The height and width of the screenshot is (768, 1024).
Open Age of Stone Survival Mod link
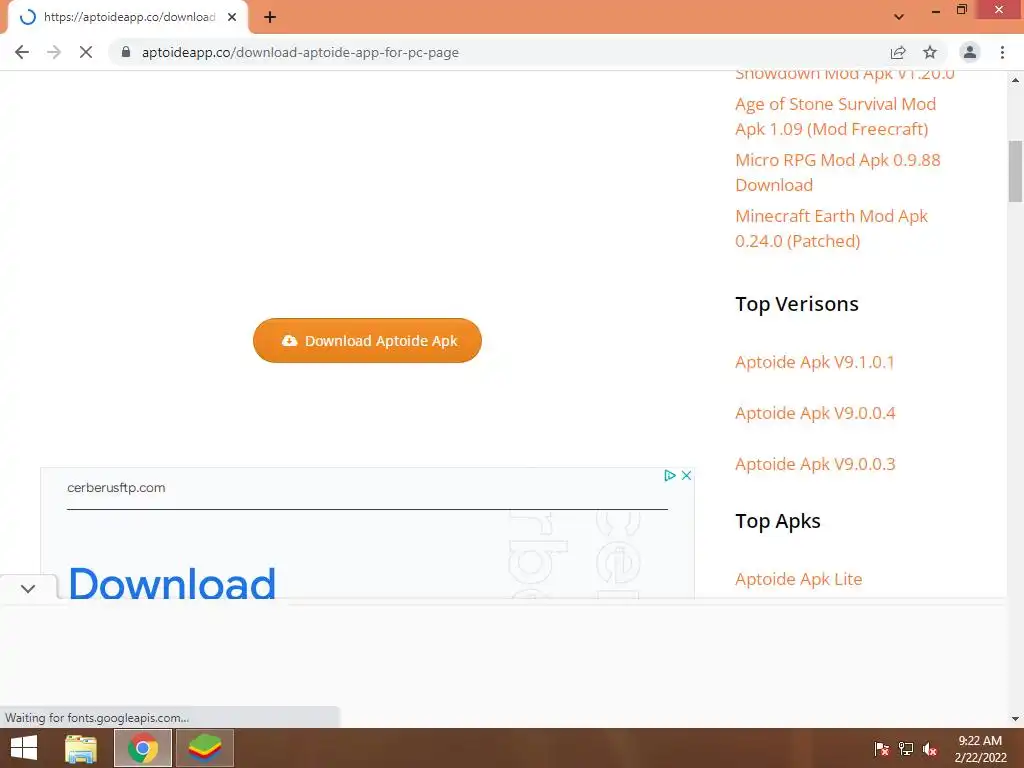(x=835, y=116)
